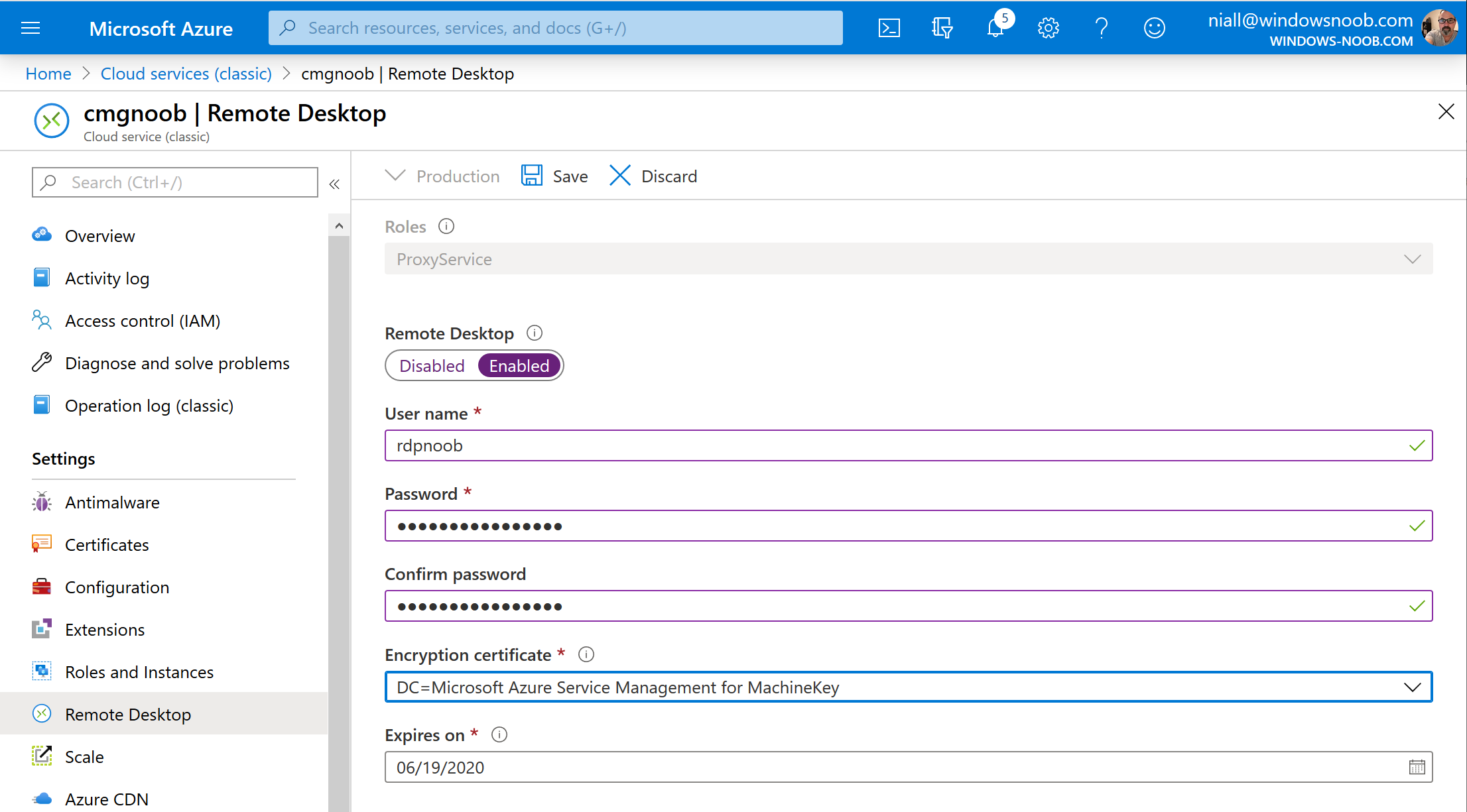Click the account profile picture

tap(1439, 28)
